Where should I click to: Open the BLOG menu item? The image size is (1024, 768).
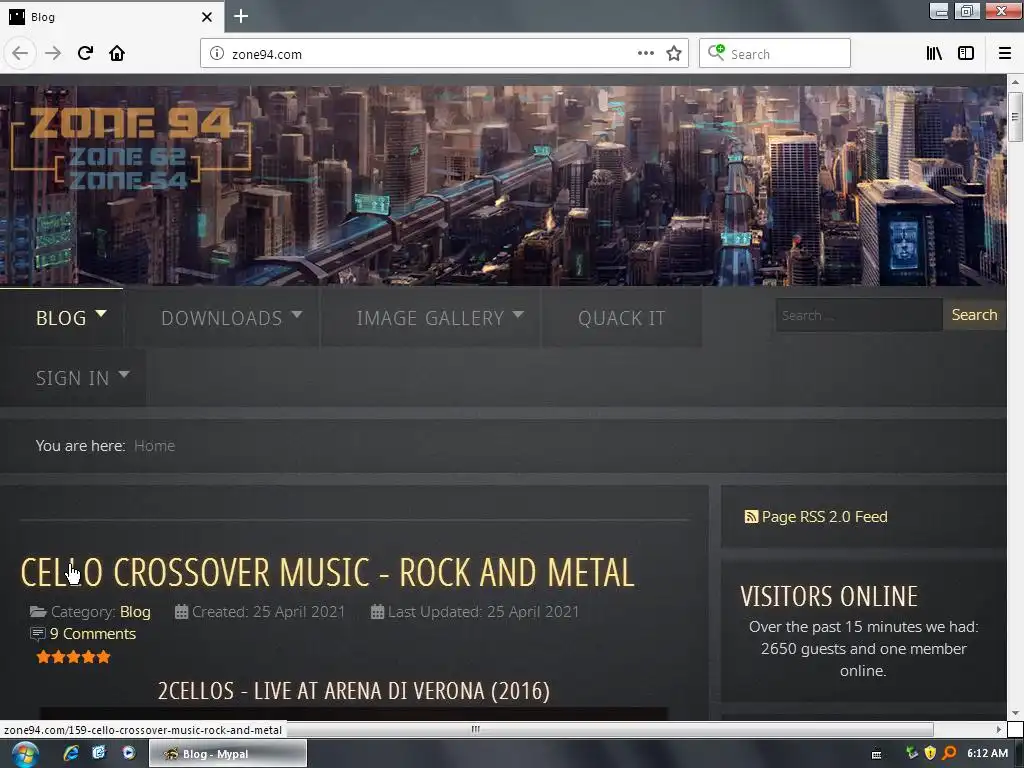pyautogui.click(x=61, y=317)
